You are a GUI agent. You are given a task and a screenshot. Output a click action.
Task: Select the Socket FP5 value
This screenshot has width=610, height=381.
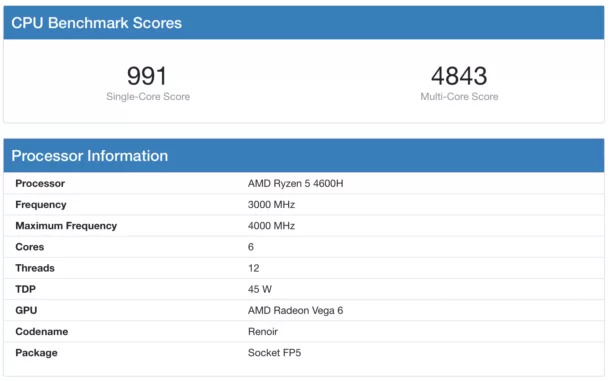coord(274,353)
